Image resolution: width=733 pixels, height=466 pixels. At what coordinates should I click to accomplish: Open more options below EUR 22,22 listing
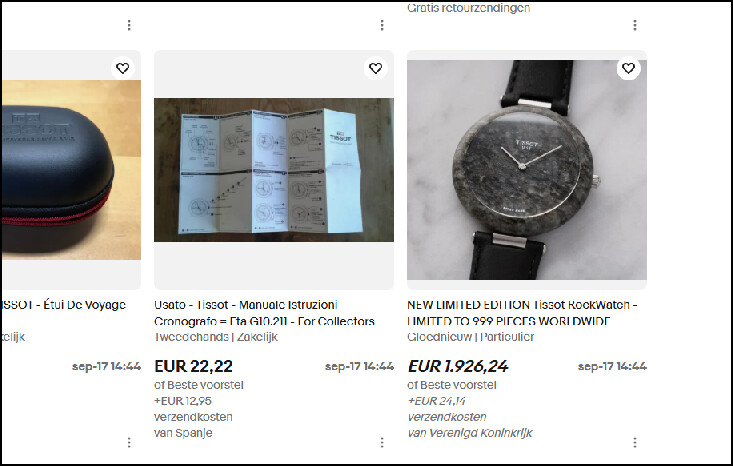[x=382, y=442]
